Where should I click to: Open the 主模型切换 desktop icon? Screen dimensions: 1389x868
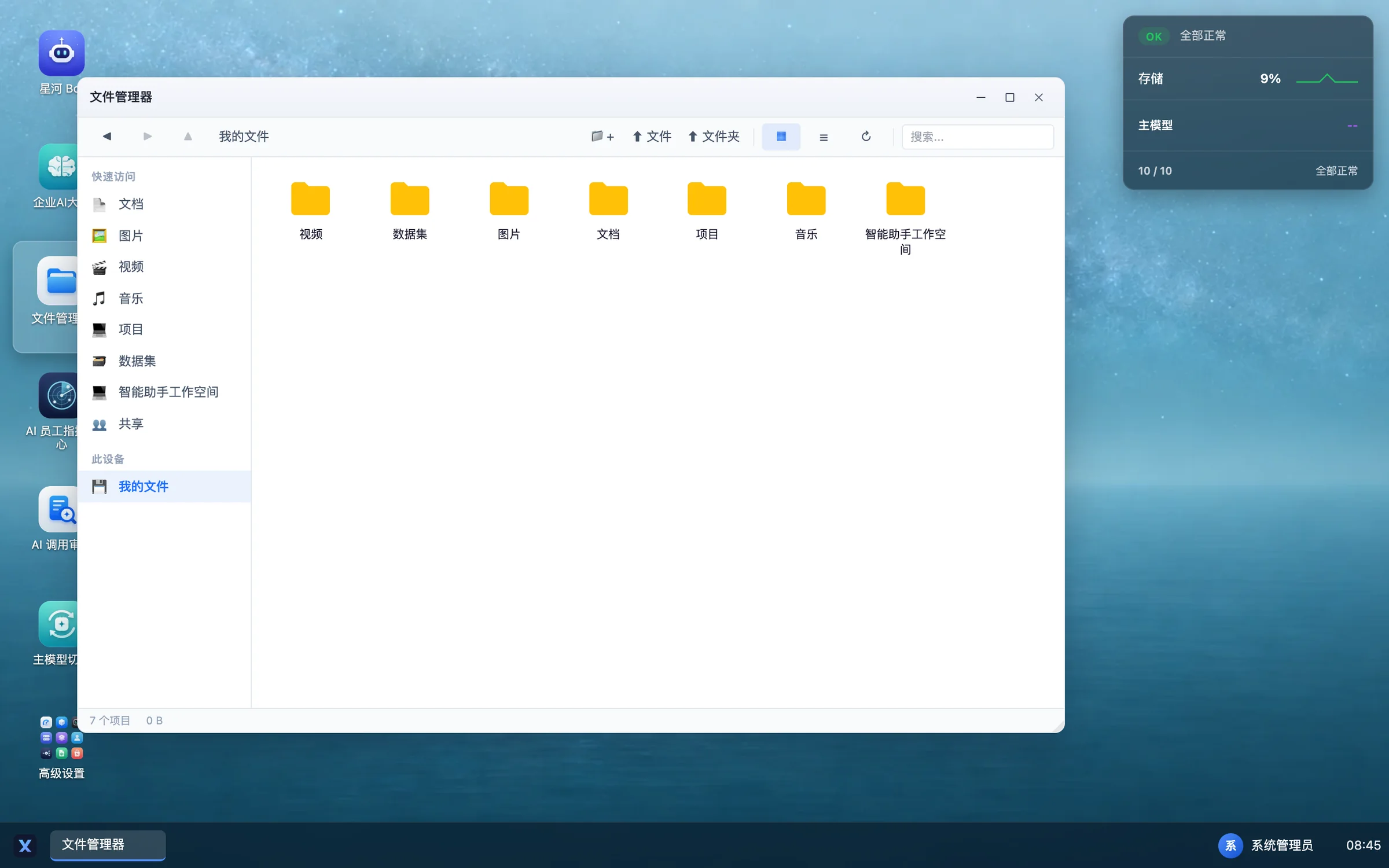click(58, 624)
